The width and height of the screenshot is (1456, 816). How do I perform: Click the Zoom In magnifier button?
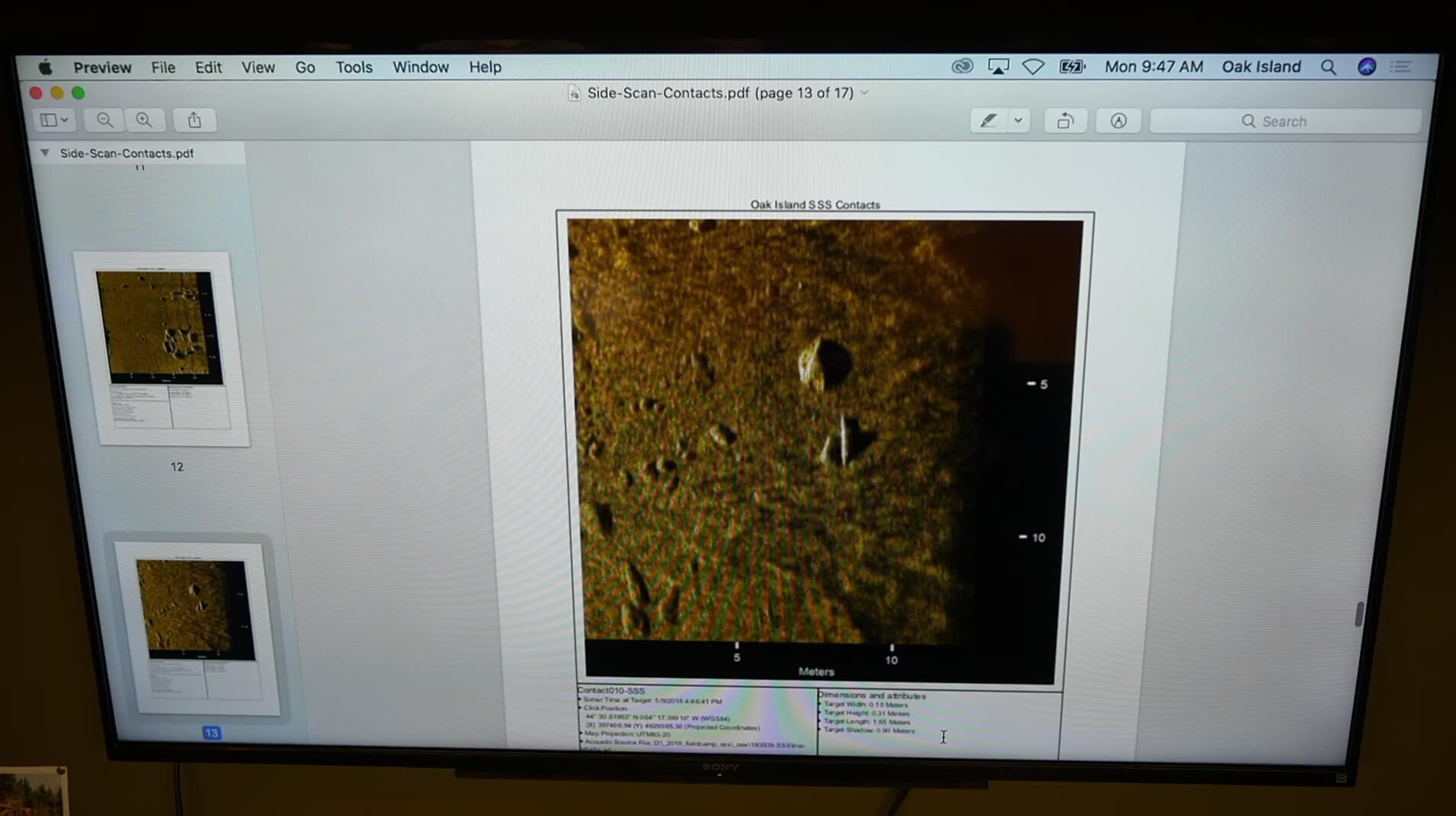tap(144, 120)
